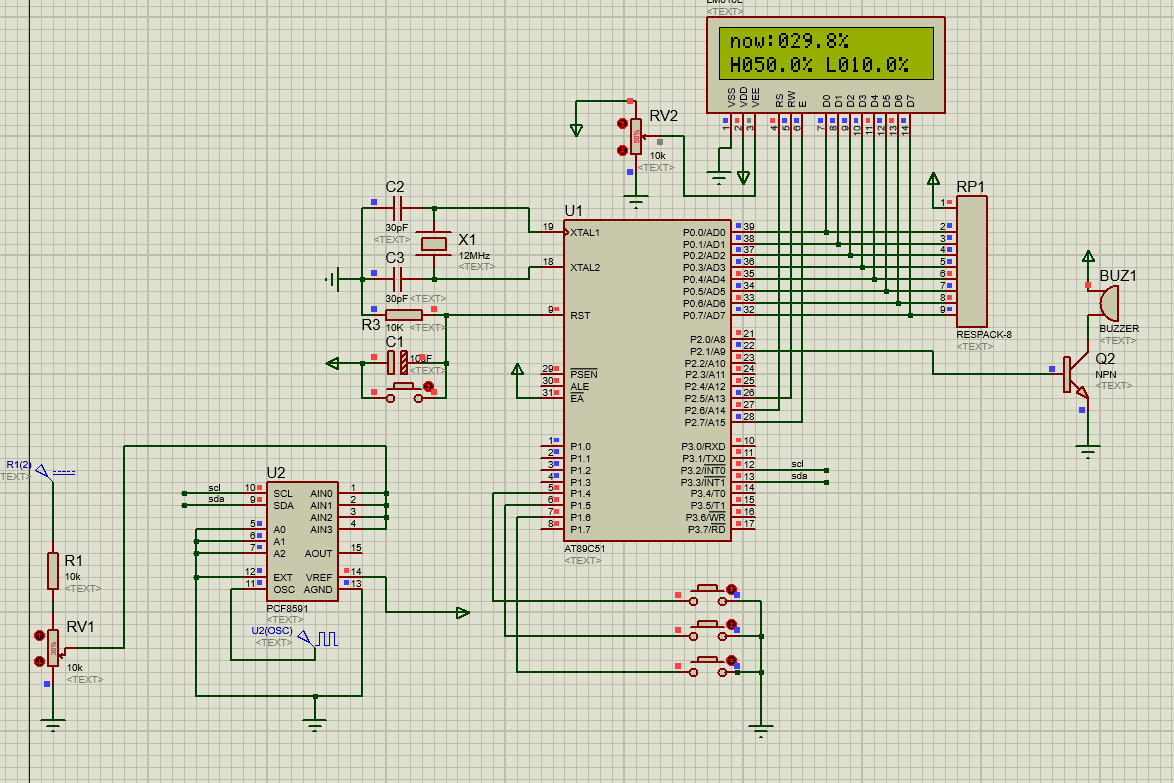Click the "BUZZER" part label
The height and width of the screenshot is (783, 1174).
[x=1119, y=329]
